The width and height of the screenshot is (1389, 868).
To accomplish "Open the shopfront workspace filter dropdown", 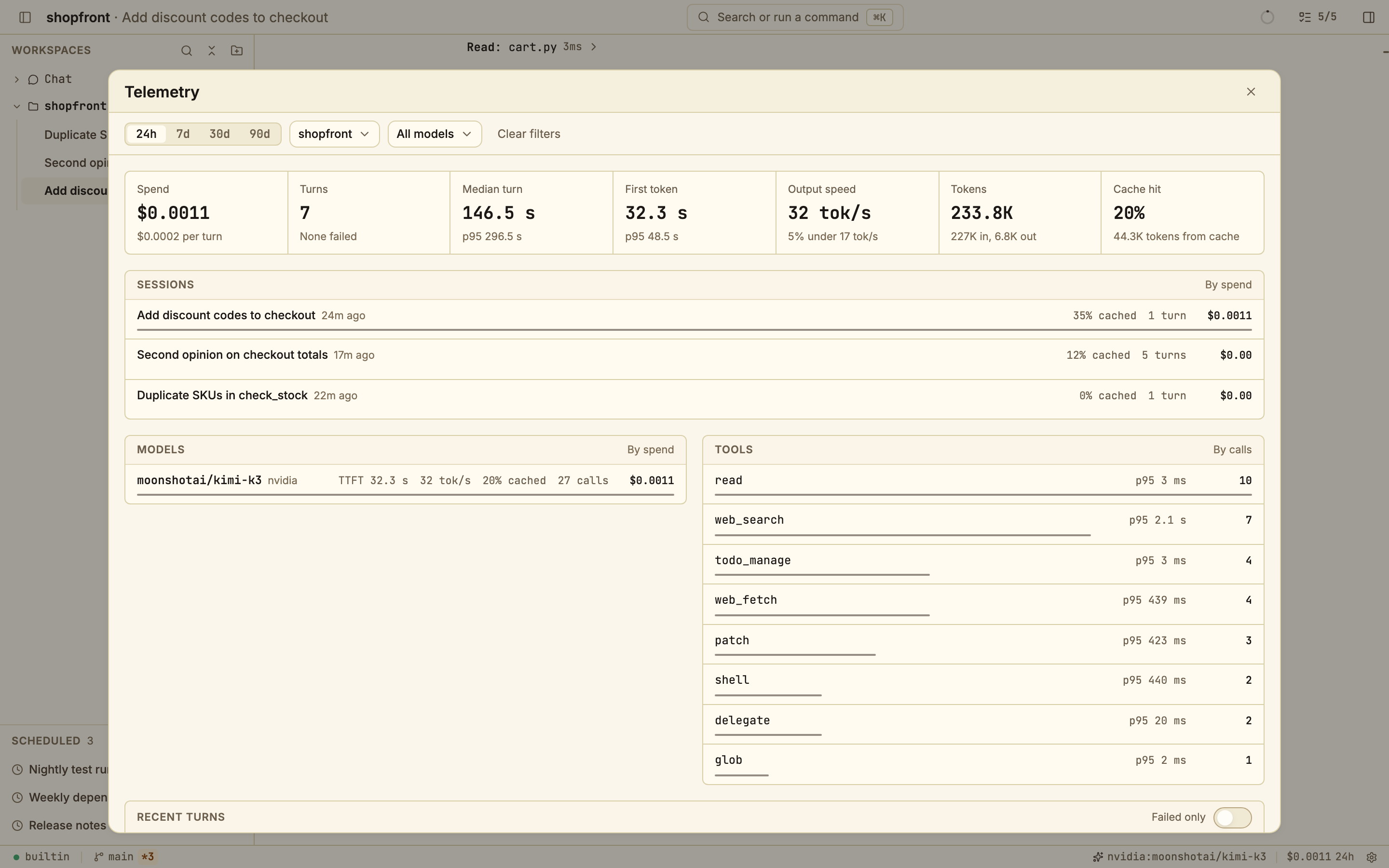I will [x=334, y=134].
